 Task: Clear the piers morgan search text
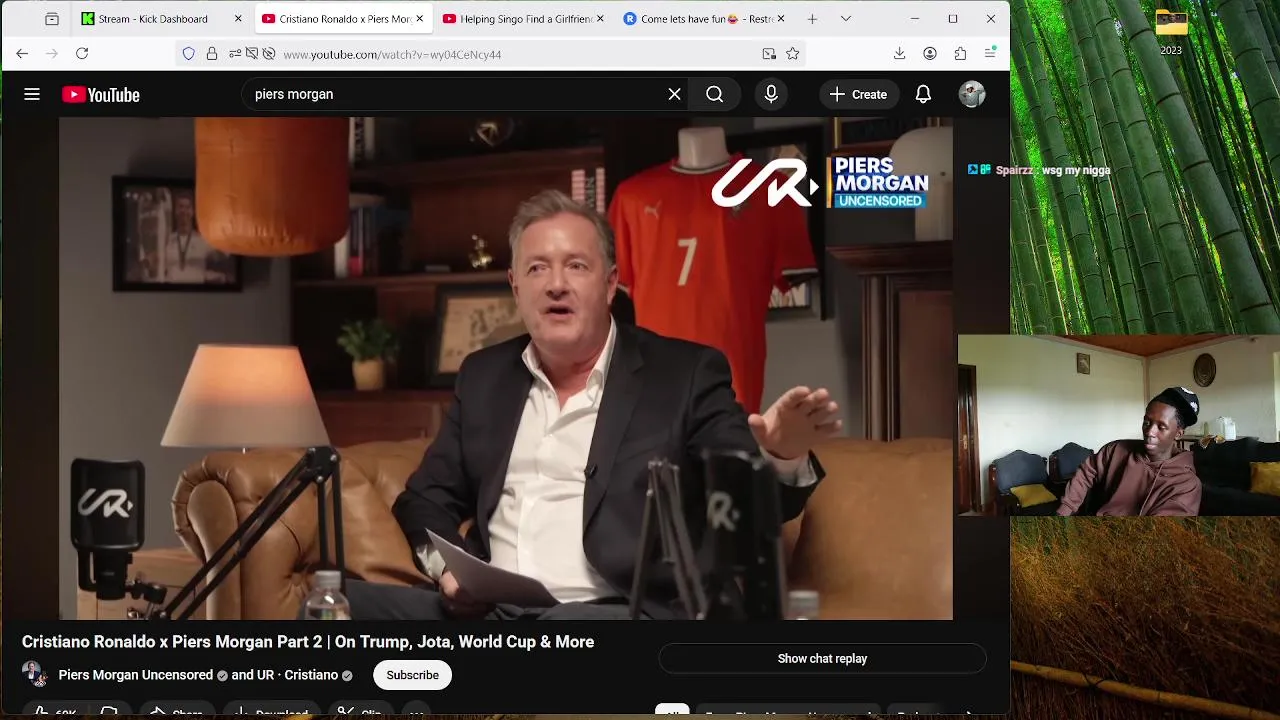[x=674, y=94]
